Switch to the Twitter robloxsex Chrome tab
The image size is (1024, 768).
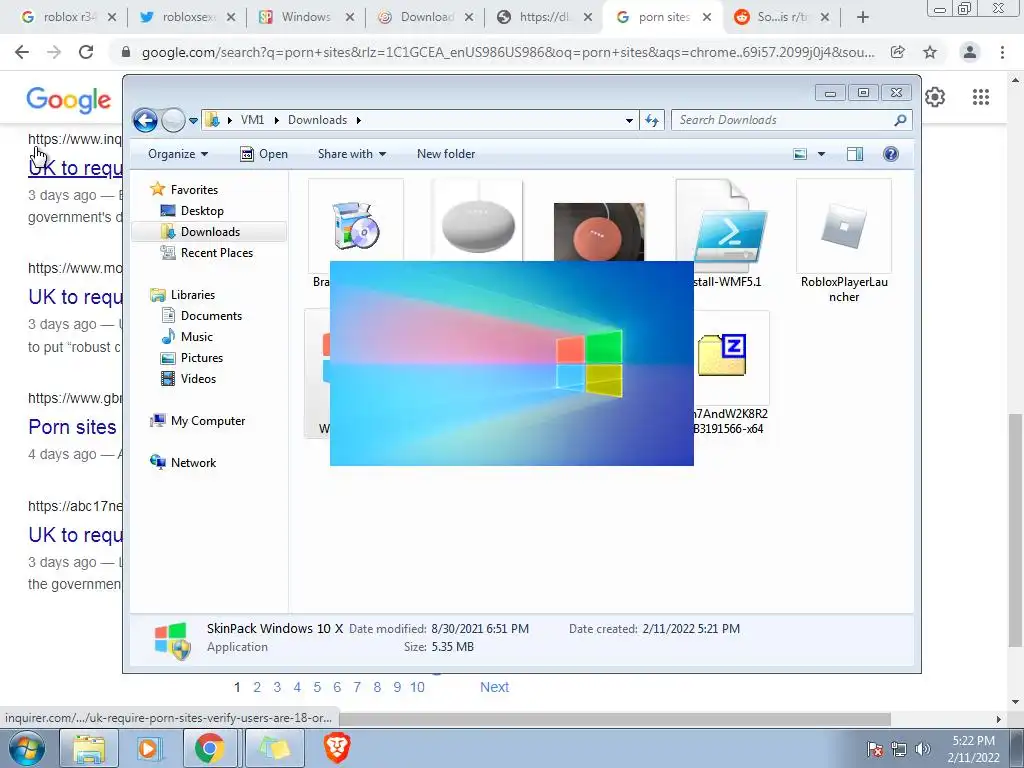pyautogui.click(x=187, y=17)
